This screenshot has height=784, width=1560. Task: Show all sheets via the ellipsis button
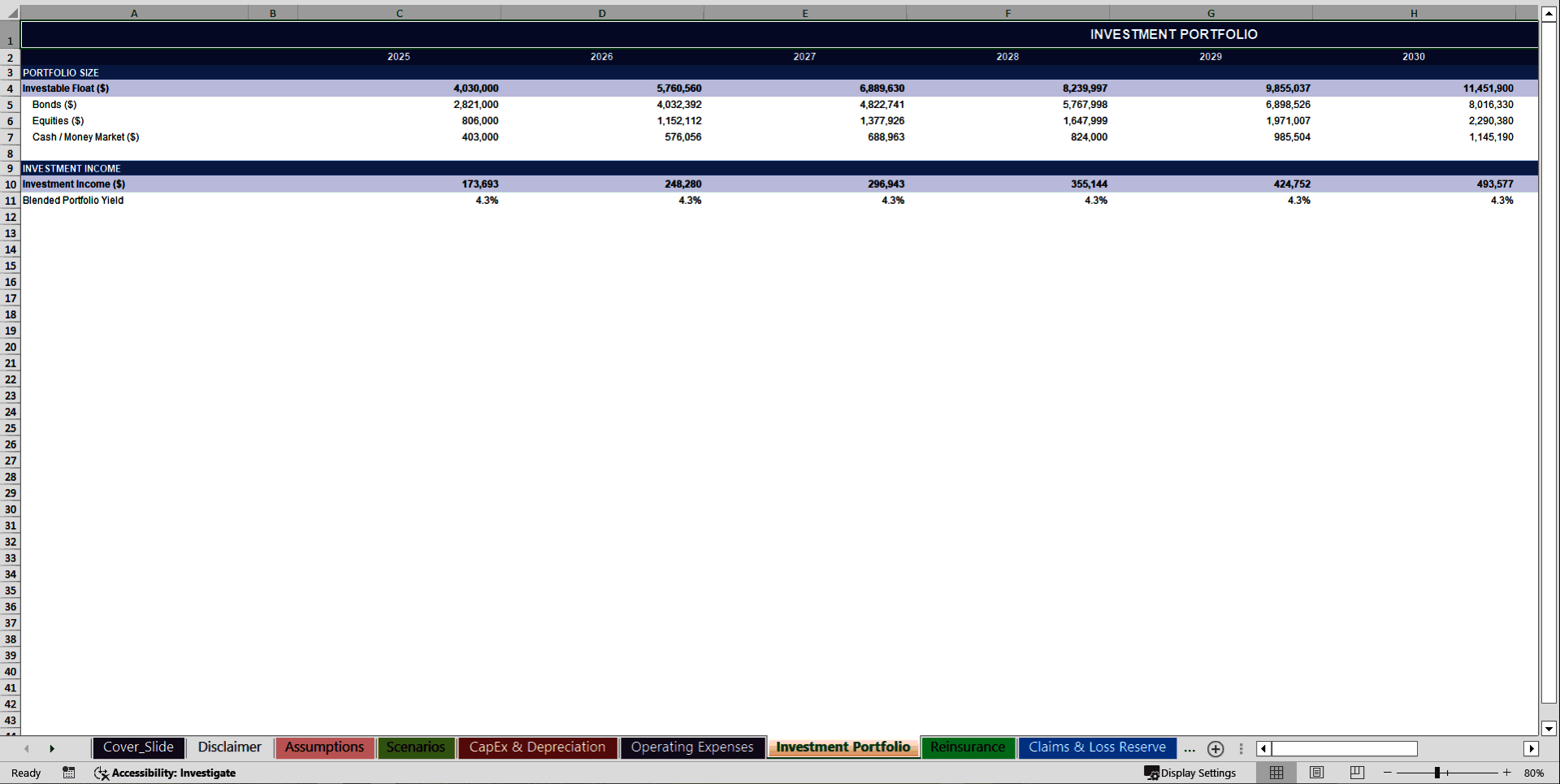tap(1189, 749)
